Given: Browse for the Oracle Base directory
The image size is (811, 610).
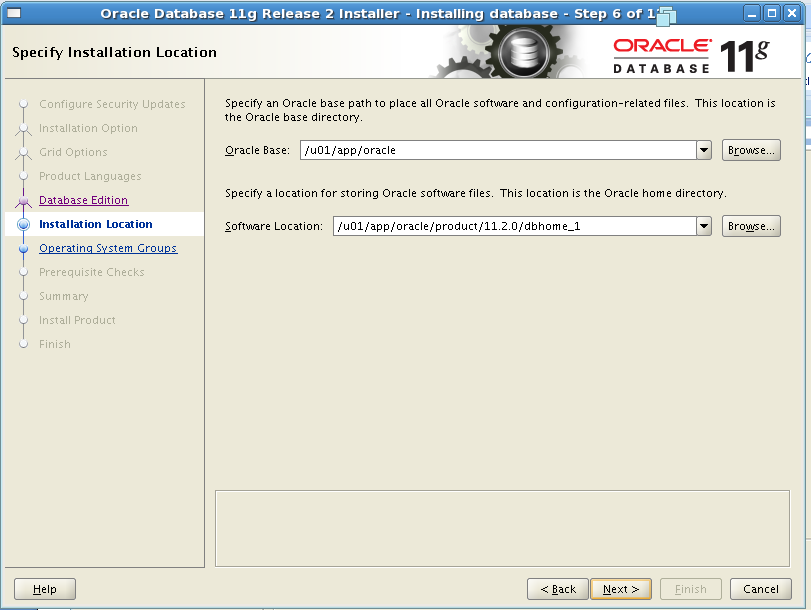Looking at the screenshot, I should pyautogui.click(x=751, y=151).
